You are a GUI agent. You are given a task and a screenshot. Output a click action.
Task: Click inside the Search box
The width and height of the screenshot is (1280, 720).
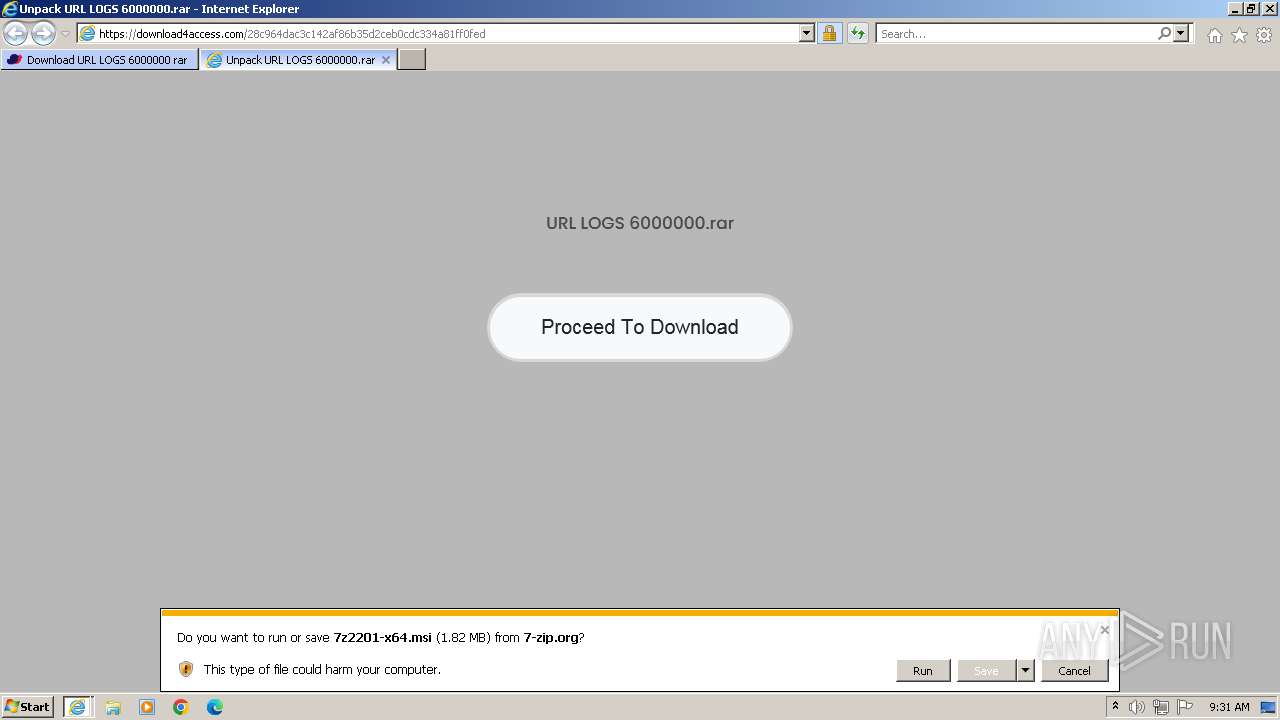1016,33
